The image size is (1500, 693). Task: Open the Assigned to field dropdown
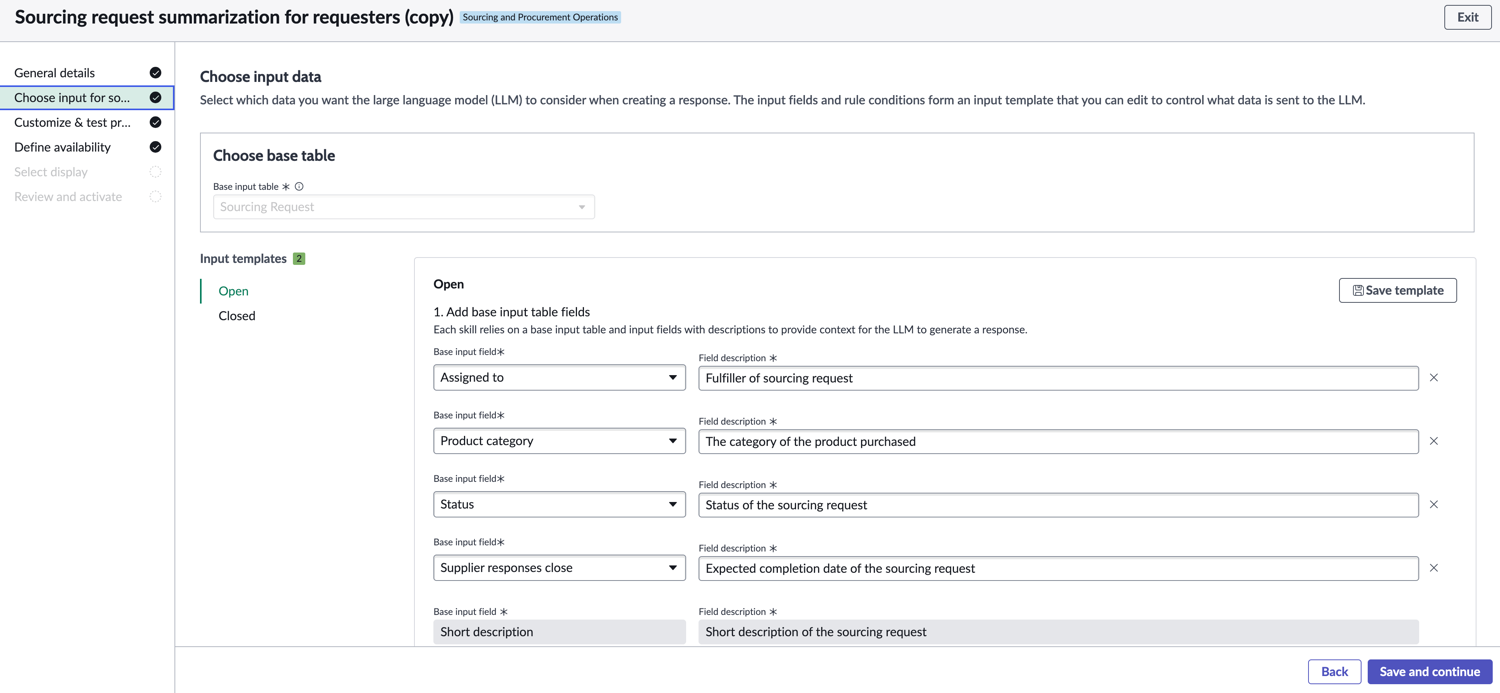coord(559,378)
